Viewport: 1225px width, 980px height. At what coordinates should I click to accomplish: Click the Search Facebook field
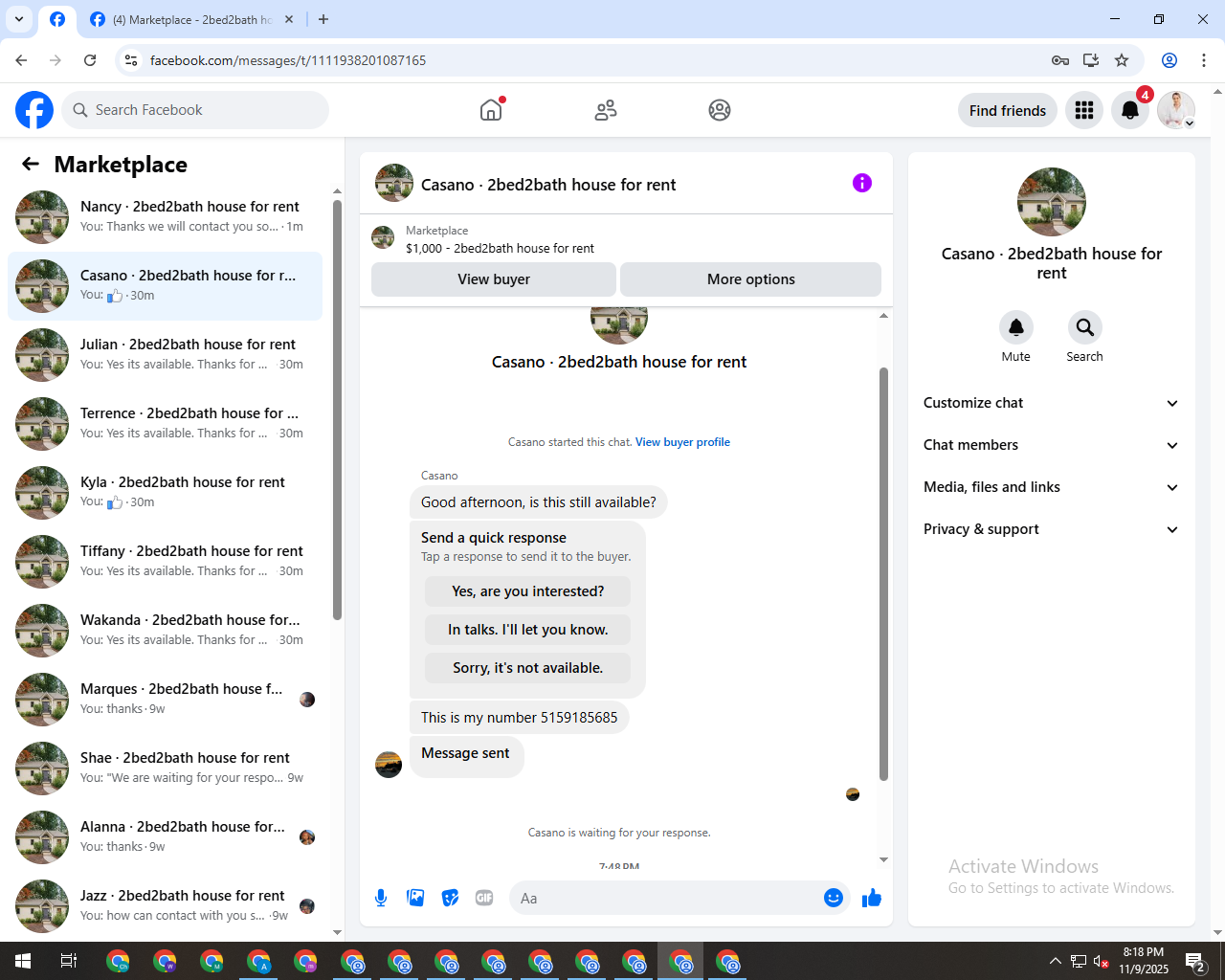tap(195, 110)
